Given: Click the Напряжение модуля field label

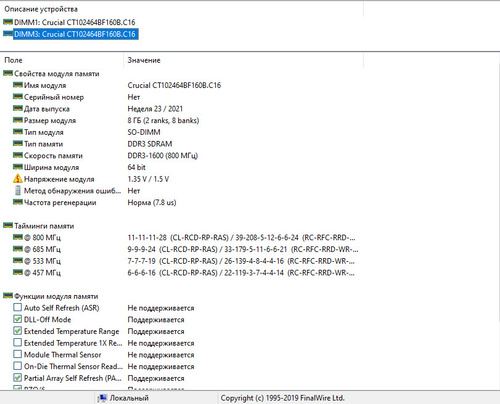Looking at the screenshot, I should click(x=59, y=179).
